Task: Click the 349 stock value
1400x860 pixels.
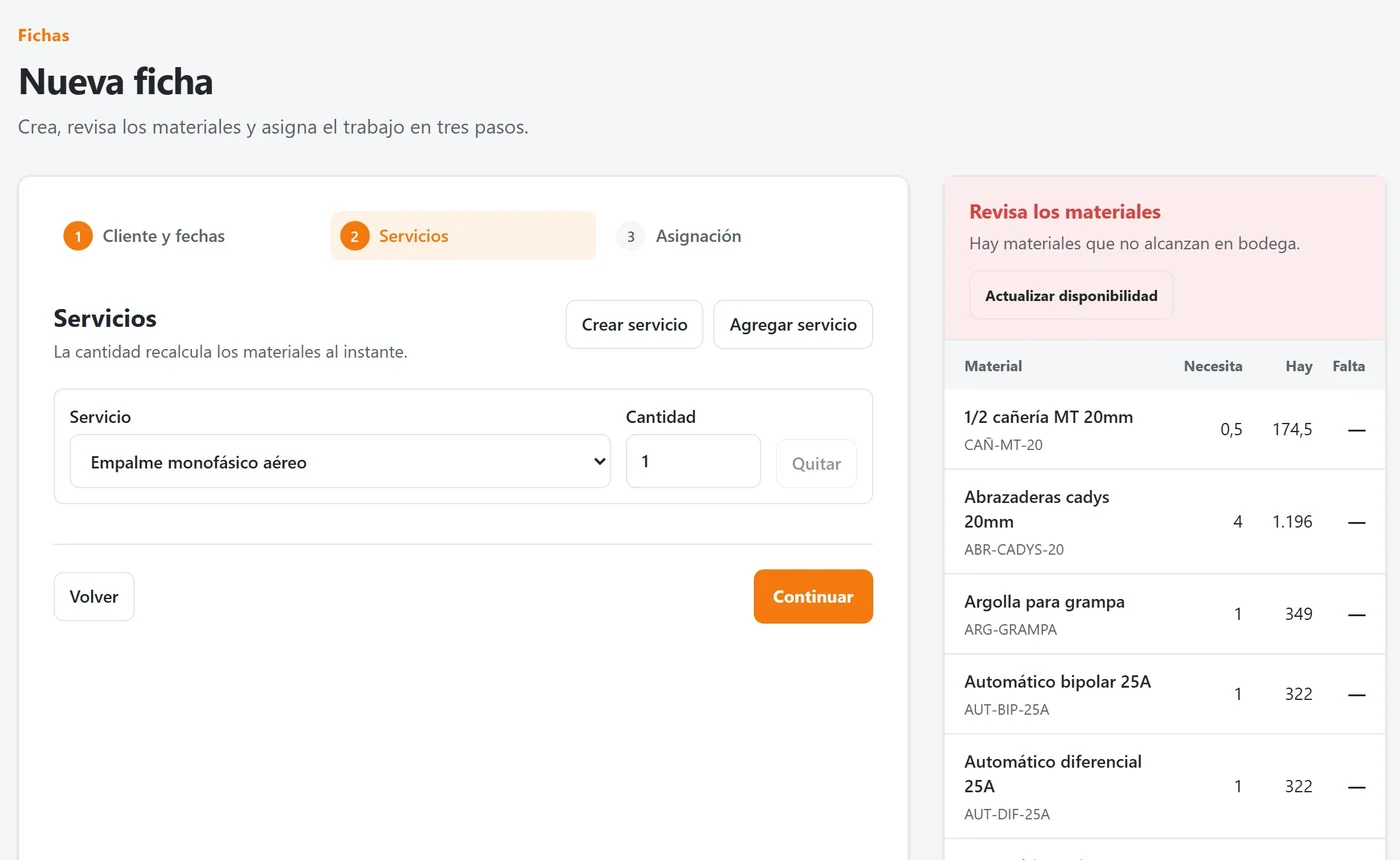Action: click(1299, 614)
